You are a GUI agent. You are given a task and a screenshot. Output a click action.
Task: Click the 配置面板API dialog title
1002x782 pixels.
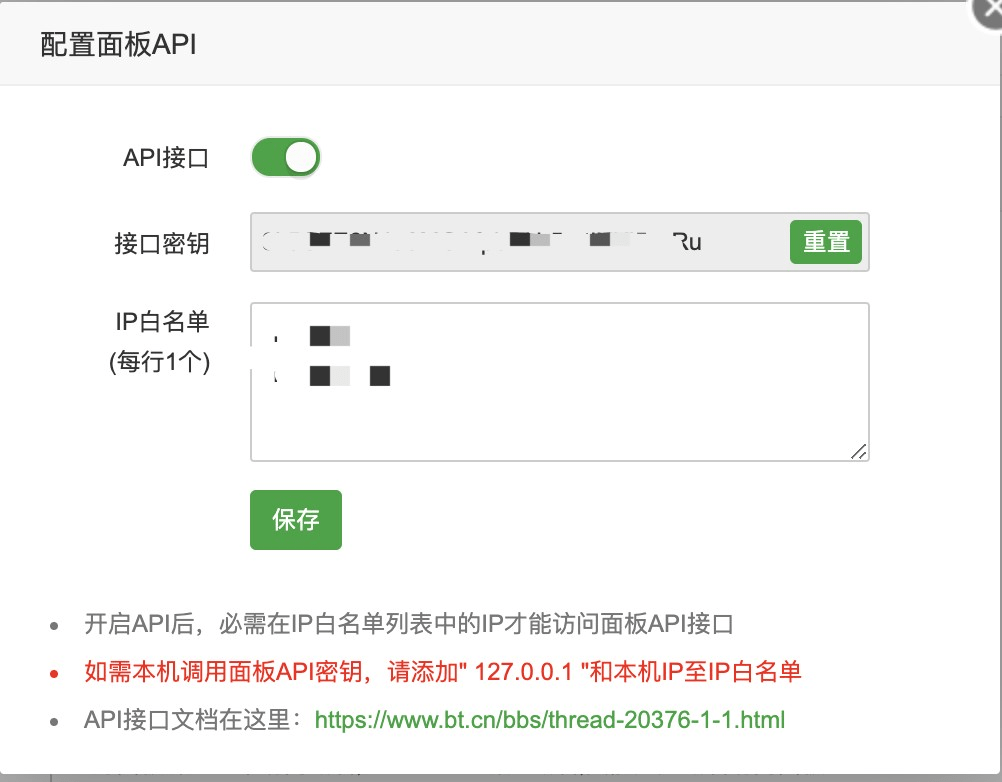[118, 45]
